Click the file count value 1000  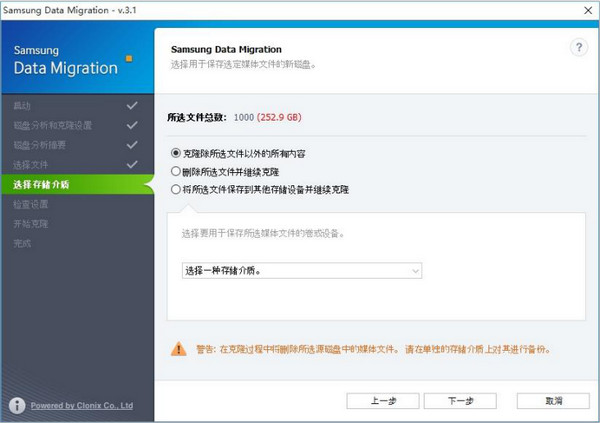pos(244,117)
